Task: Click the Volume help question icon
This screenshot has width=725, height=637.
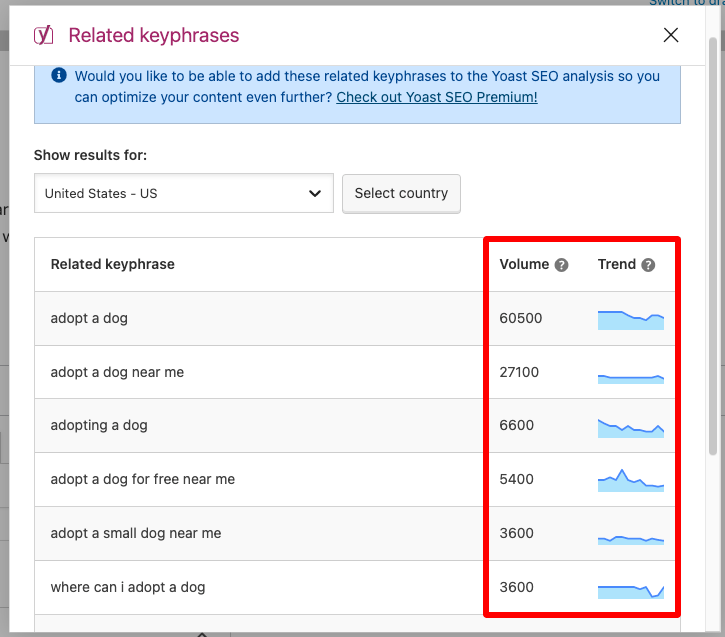Action: [x=561, y=265]
